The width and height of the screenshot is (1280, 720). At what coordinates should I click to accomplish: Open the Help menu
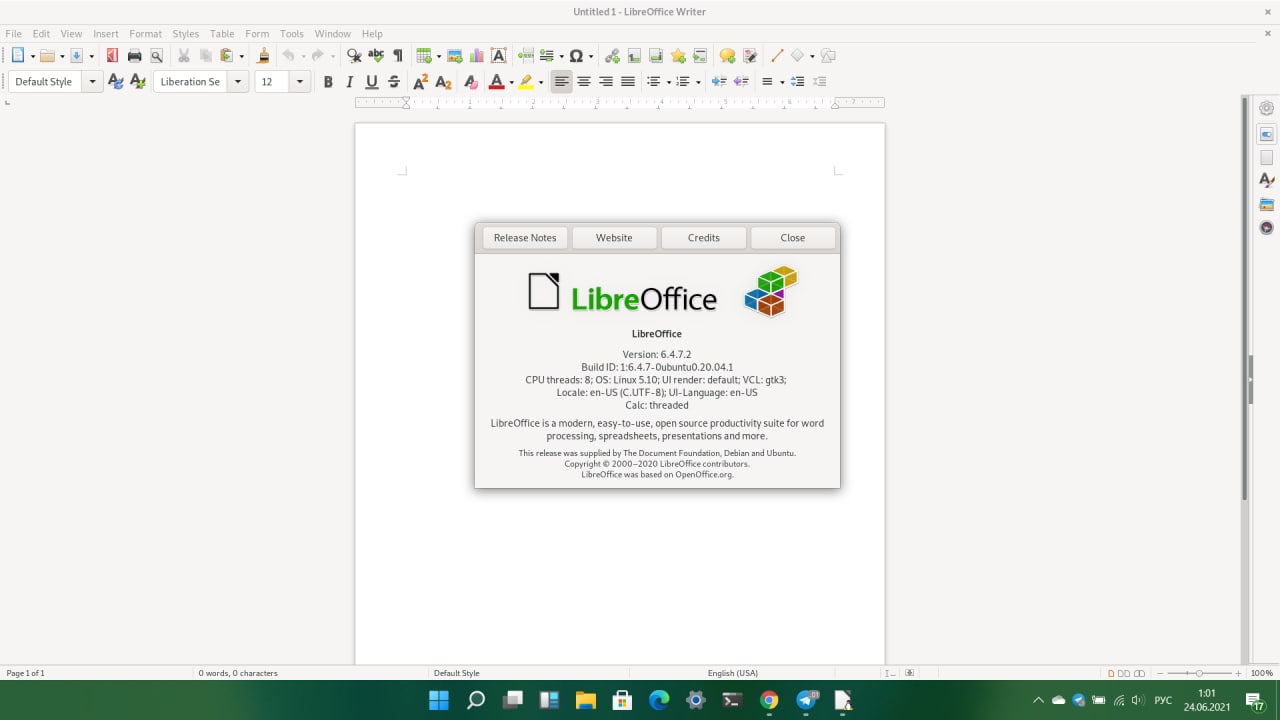372,34
